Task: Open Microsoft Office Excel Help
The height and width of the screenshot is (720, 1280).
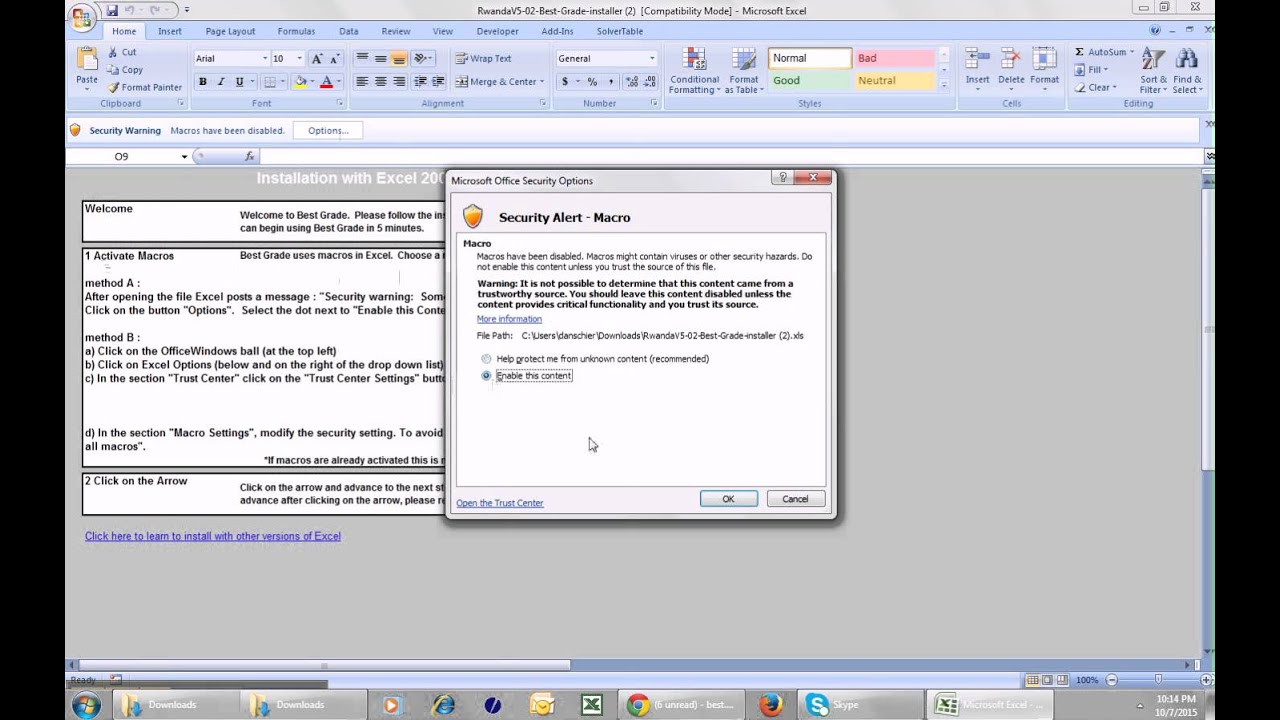Action: [1155, 31]
